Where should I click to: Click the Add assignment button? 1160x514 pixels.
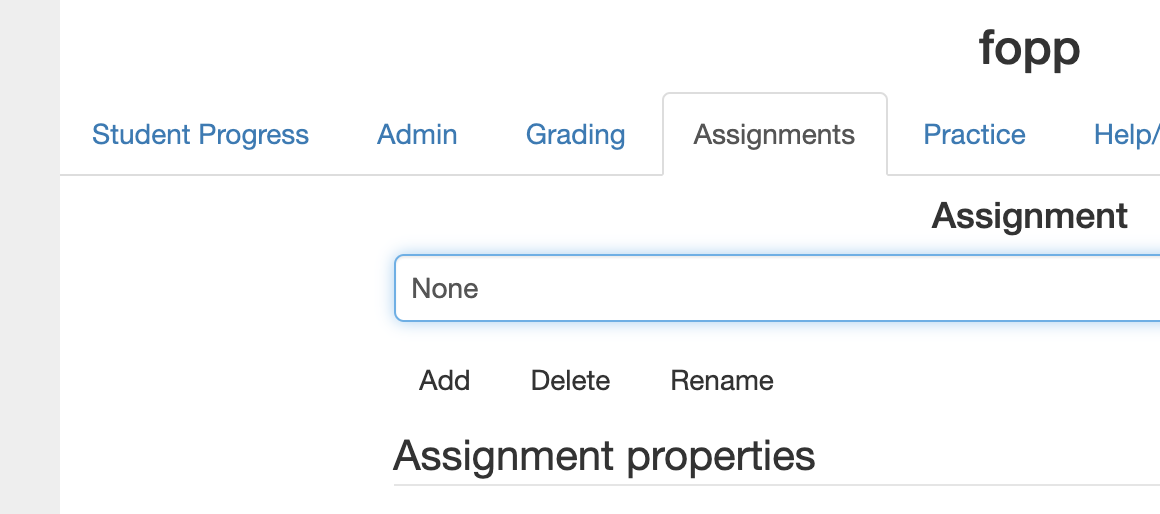tap(445, 380)
